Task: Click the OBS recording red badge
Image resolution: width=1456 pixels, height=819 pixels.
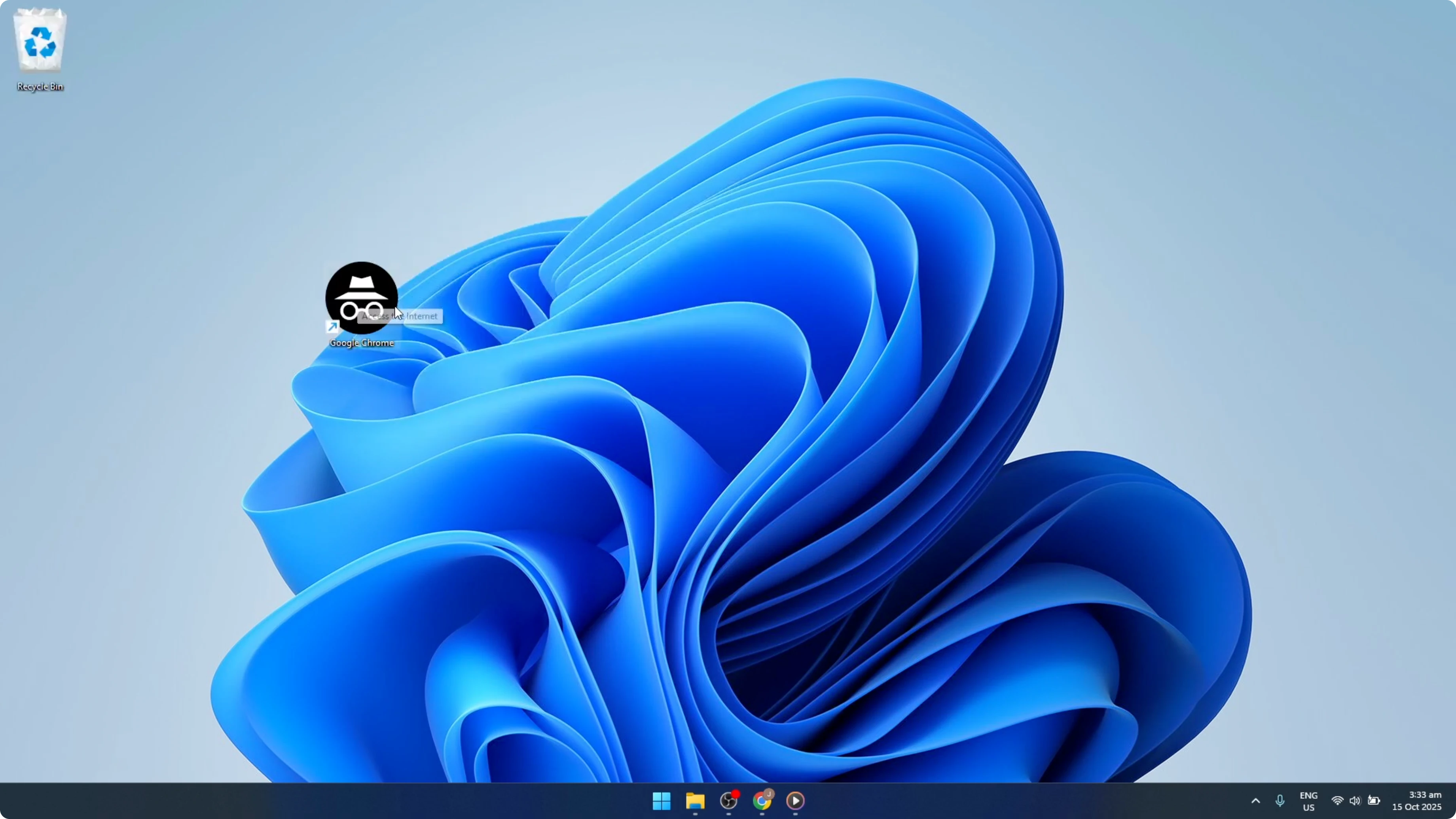Action: tap(736, 794)
